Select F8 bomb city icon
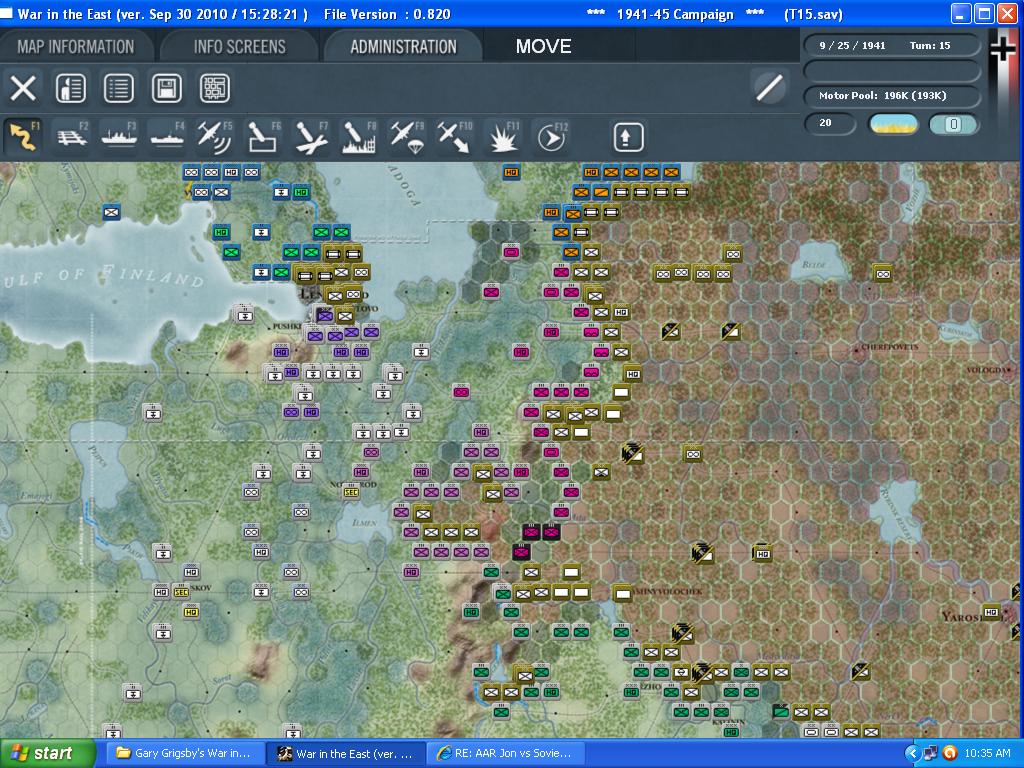The width and height of the screenshot is (1024, 768). pos(359,137)
